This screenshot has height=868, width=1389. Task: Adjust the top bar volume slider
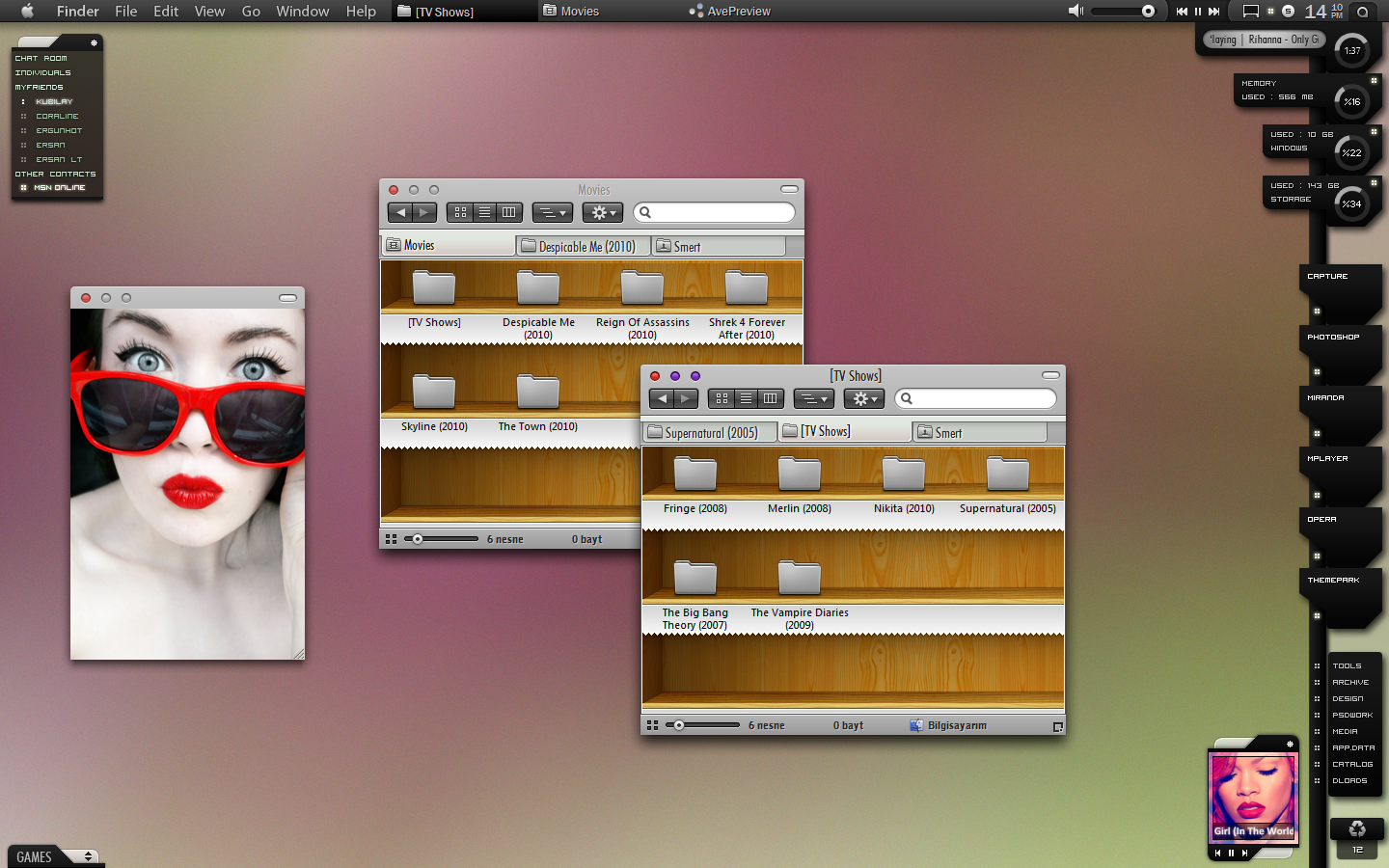pyautogui.click(x=1123, y=12)
